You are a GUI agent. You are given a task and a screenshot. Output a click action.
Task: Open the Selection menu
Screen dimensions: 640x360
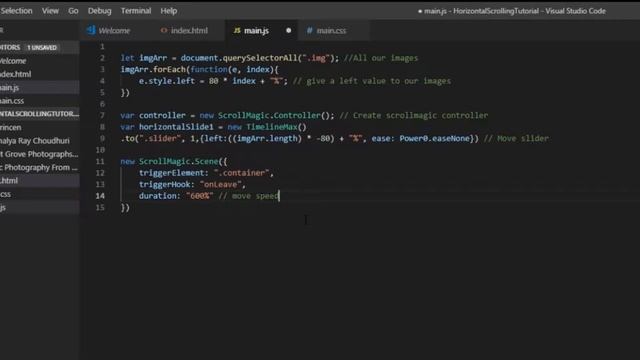(x=16, y=11)
